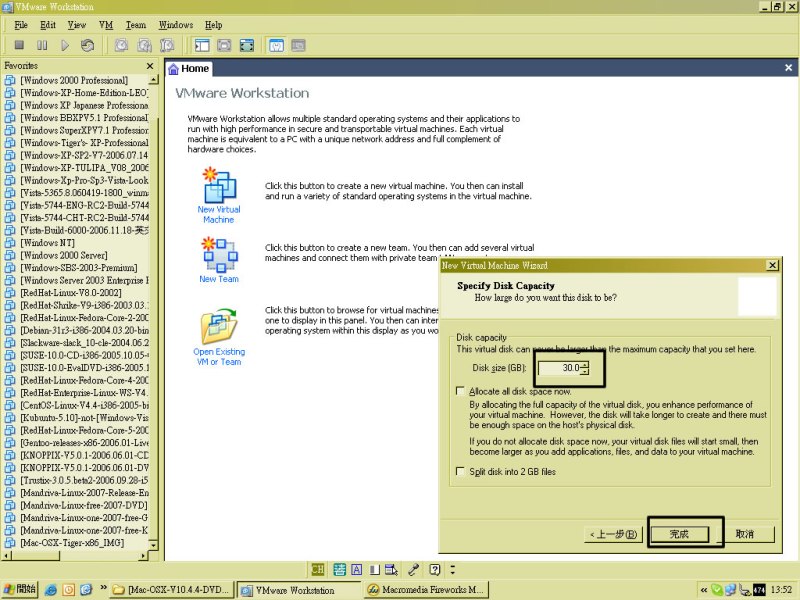Open the Windows menu
Screen dimensions: 800x600
[x=176, y=25]
